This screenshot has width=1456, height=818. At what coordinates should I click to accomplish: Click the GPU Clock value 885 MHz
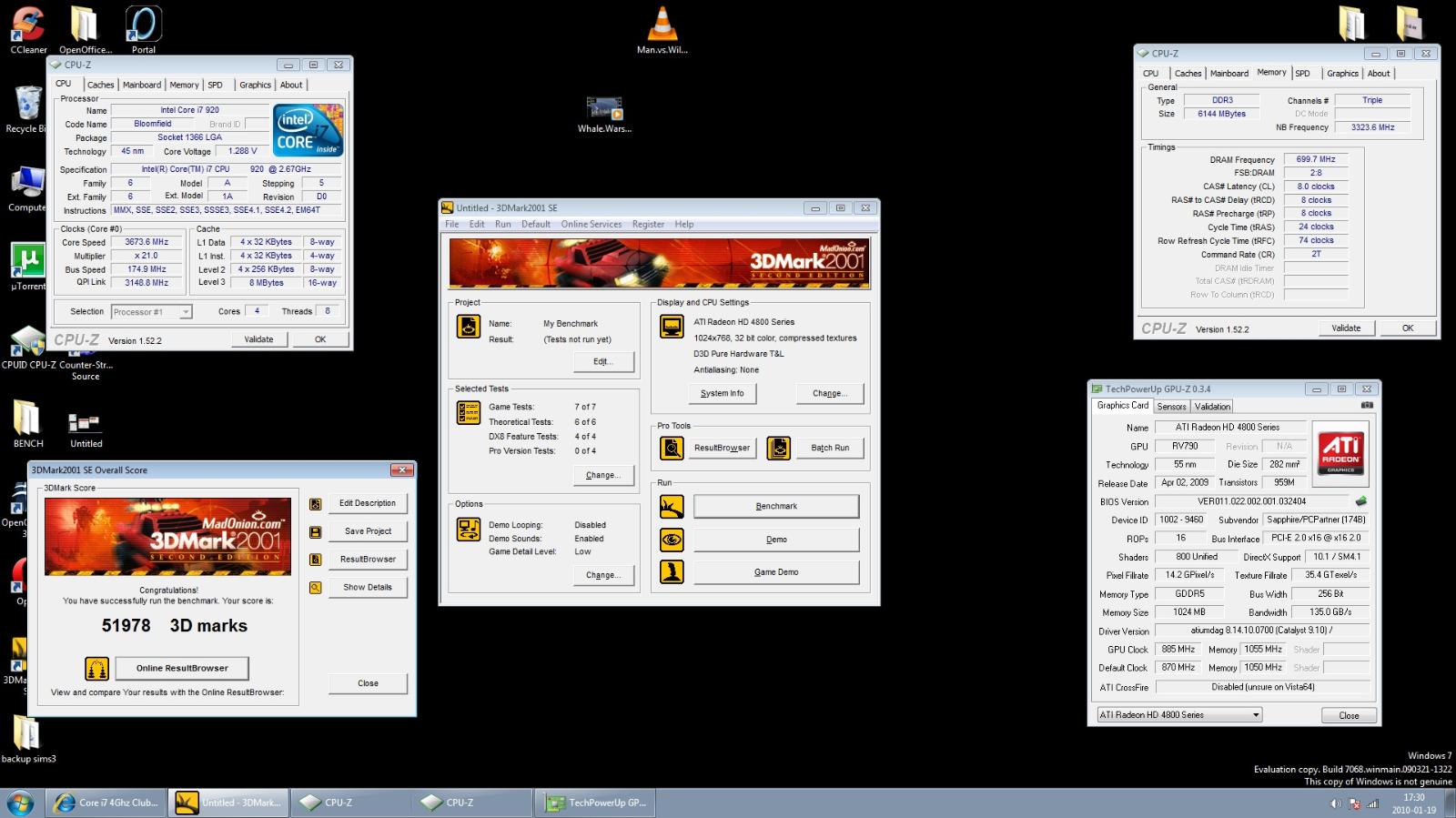pos(1178,650)
